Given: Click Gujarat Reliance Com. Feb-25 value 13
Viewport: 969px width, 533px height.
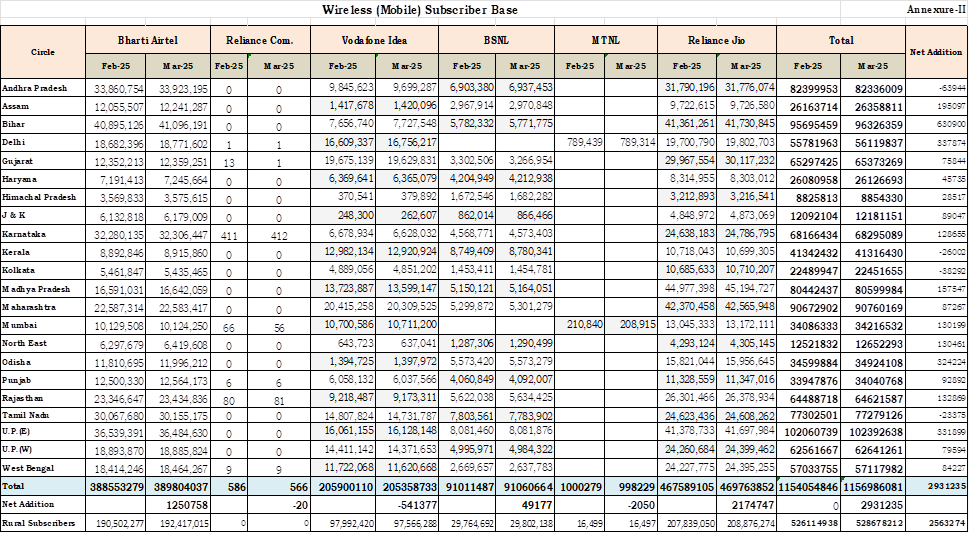Looking at the screenshot, I should (229, 161).
